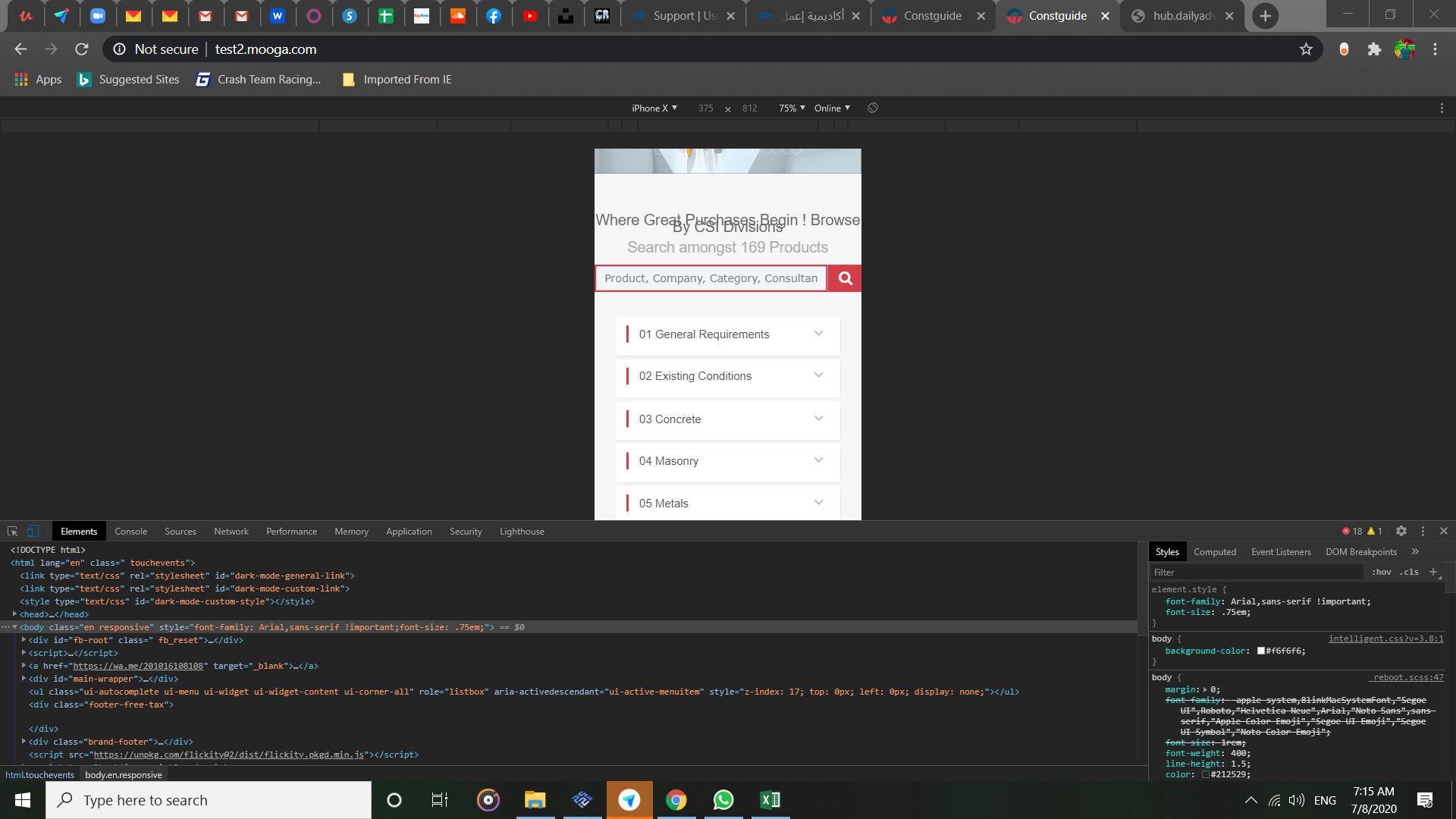Click the yellow warnings count indicator
The image size is (1456, 819).
coord(1375,531)
